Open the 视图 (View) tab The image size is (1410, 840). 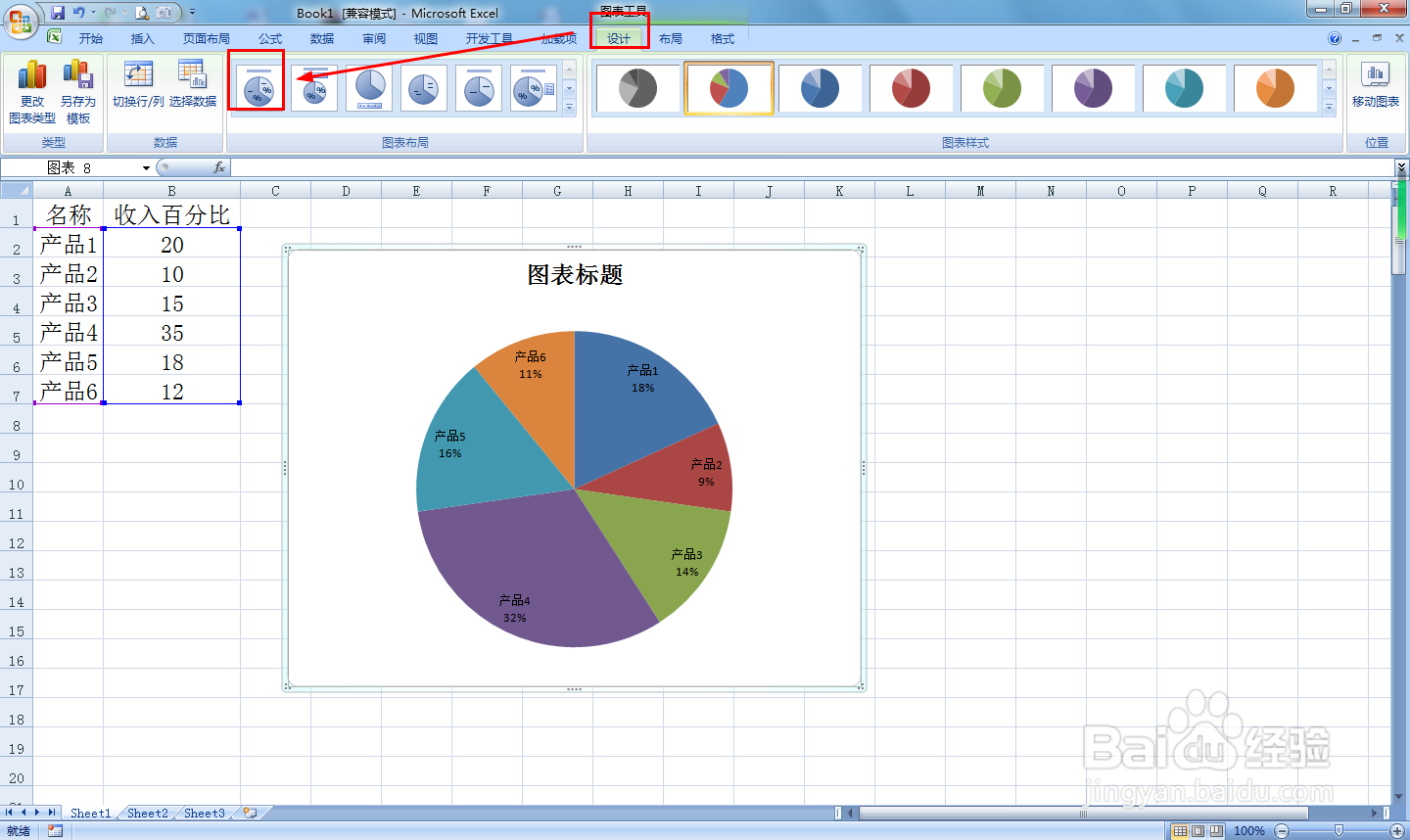[426, 38]
